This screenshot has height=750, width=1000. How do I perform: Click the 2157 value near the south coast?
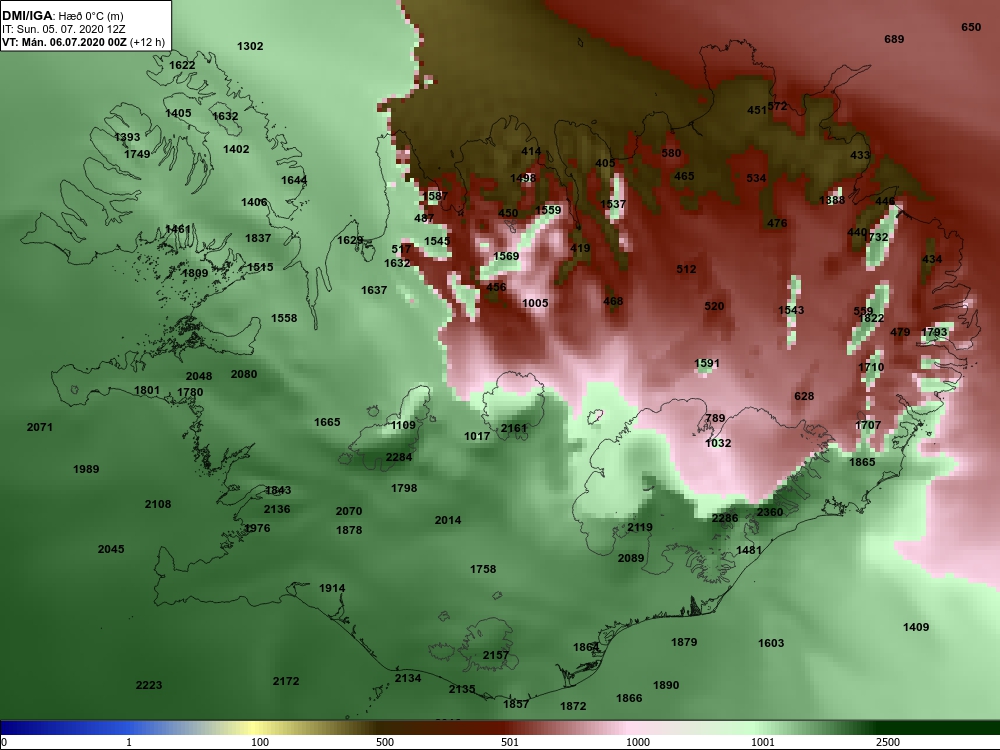(x=496, y=655)
